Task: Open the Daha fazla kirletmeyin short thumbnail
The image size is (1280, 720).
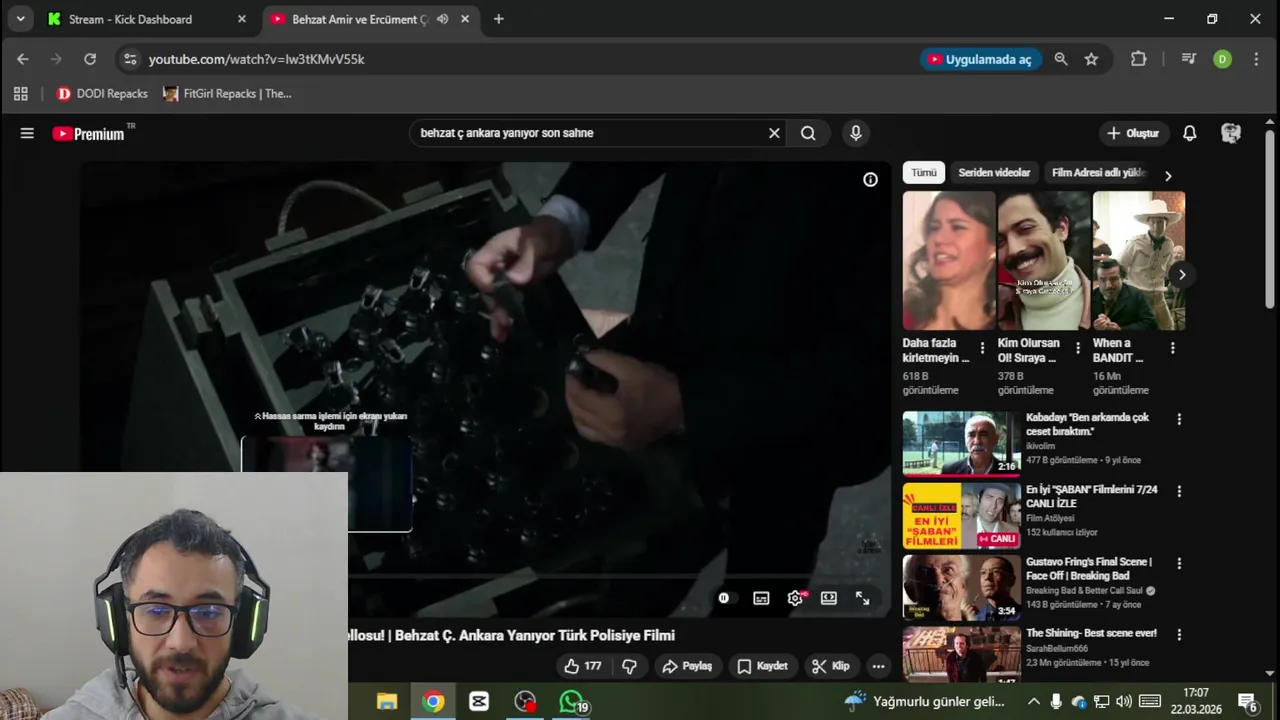Action: coord(949,261)
